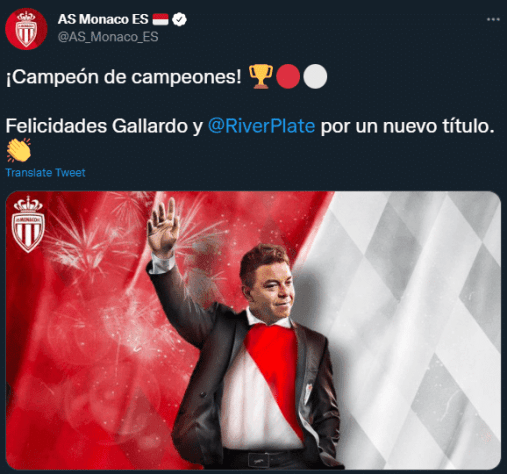Click the clapping hands emoji
Image resolution: width=507 pixels, height=474 pixels.
point(19,150)
